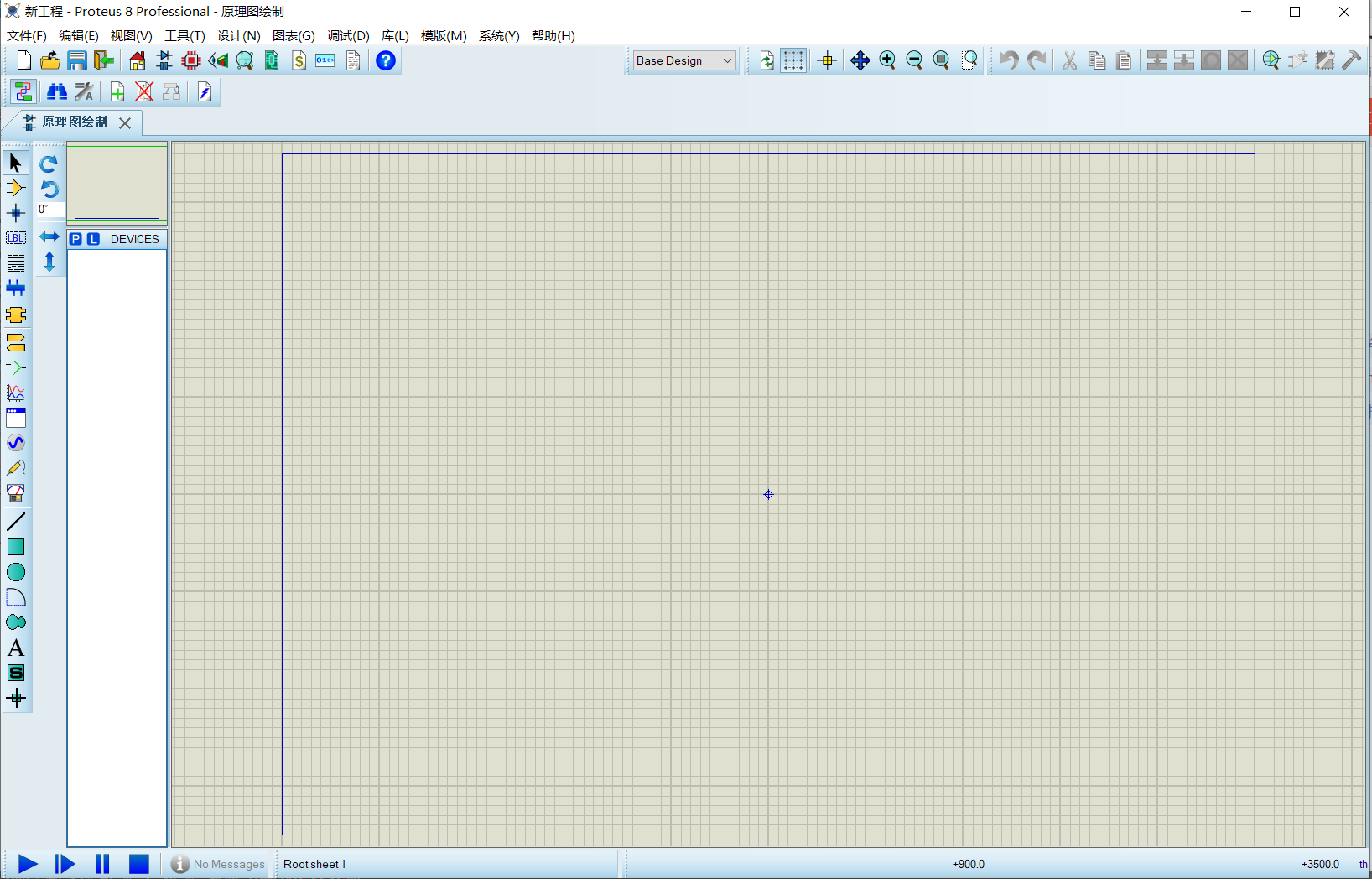Screen dimensions: 1372x879
Task: Select the Wire Label (LBL) tool
Action: 16,238
